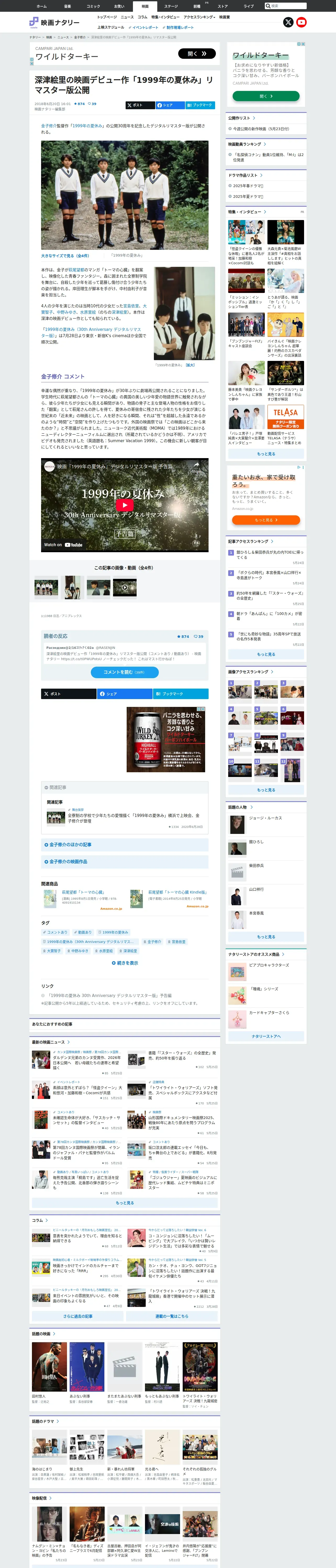Open the イベントレポート menu link
336x1568 pixels.
click(x=143, y=27)
